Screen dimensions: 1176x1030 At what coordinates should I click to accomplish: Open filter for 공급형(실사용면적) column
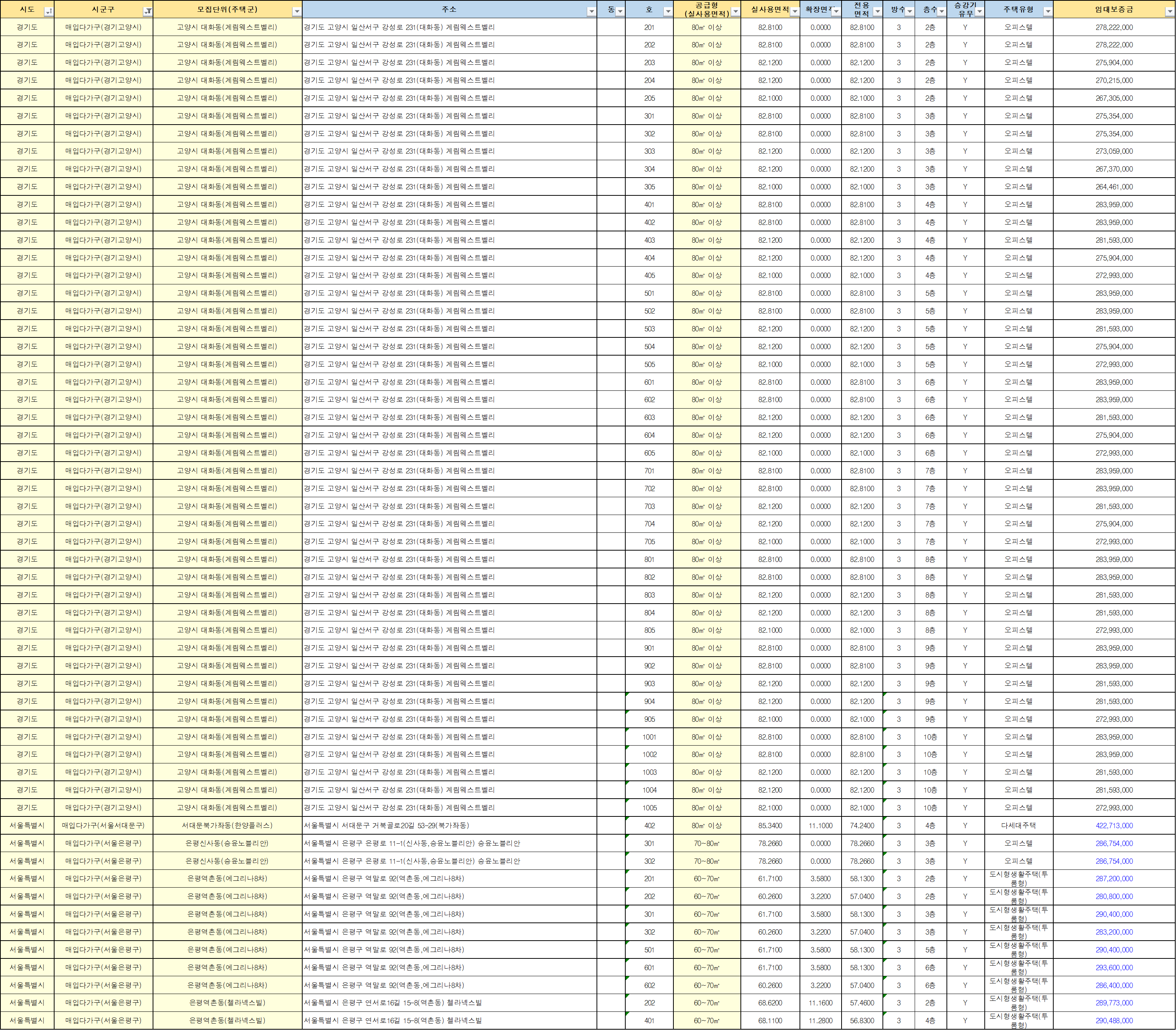pos(735,11)
